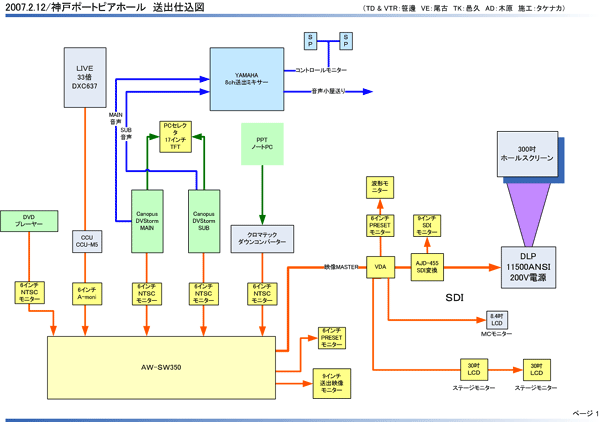Select the DVD player box
The height and width of the screenshot is (422, 600).
pos(30,220)
